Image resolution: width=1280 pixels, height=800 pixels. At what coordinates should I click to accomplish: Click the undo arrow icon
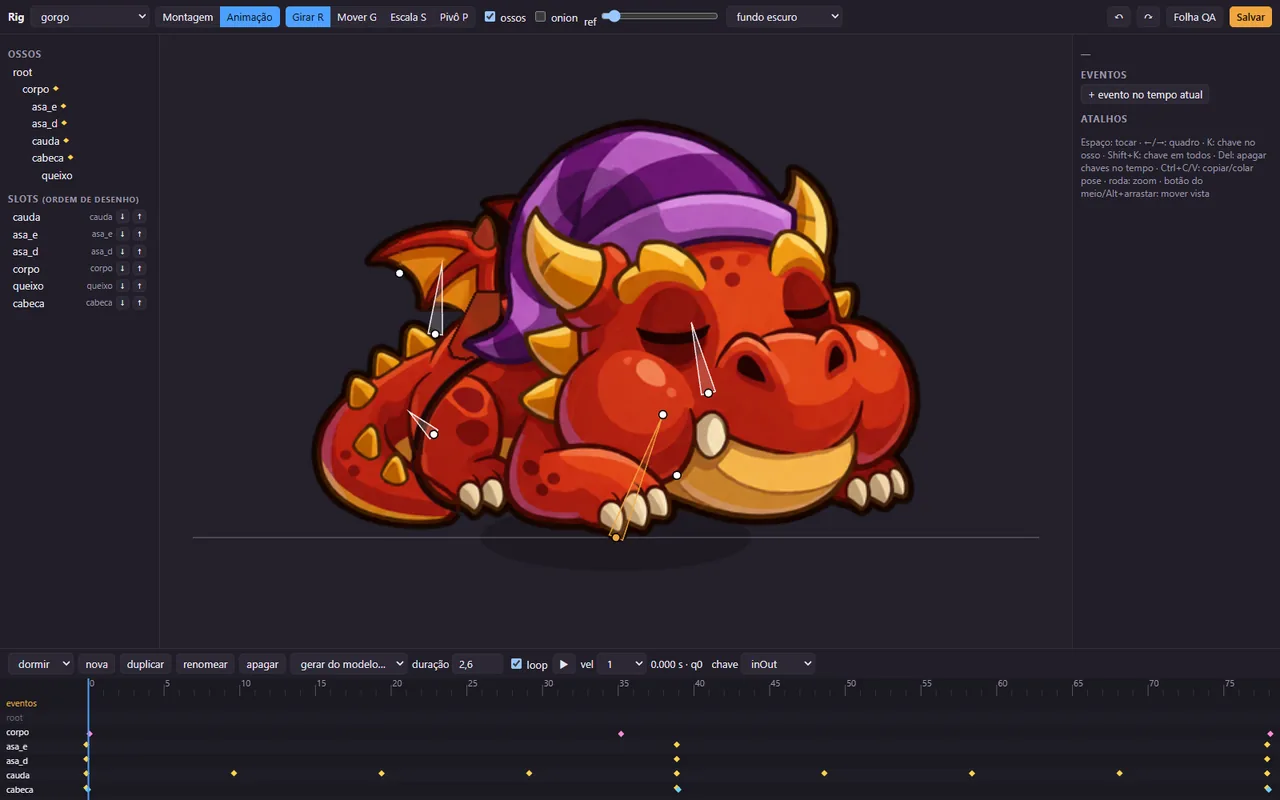click(1119, 17)
